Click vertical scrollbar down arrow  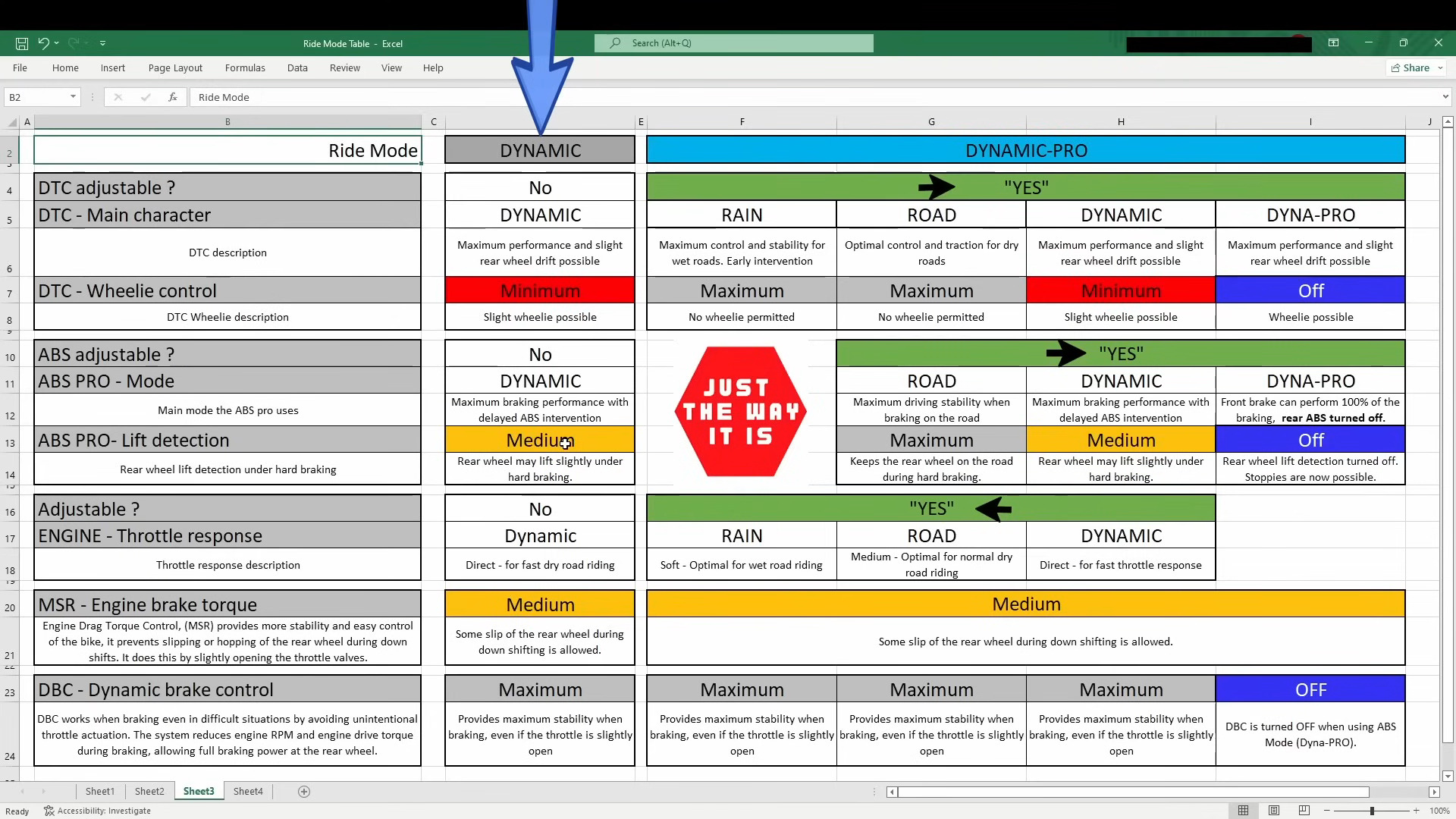[x=1448, y=776]
